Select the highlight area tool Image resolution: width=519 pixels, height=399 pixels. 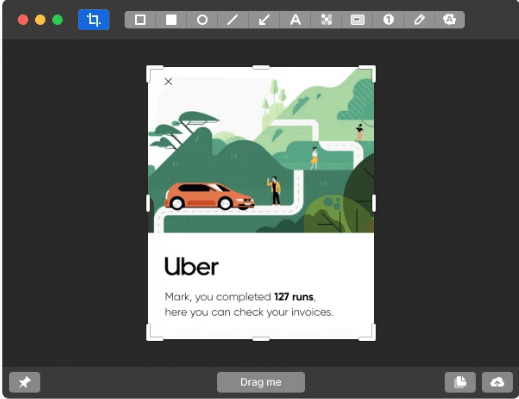click(357, 20)
